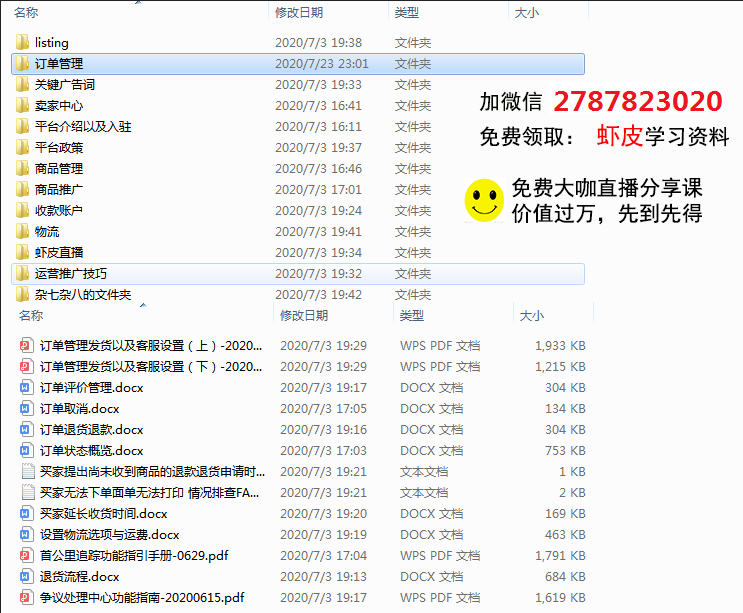Click the 订单取消.docx file icon
Viewport: 743px width, 613px height.
tap(27, 408)
